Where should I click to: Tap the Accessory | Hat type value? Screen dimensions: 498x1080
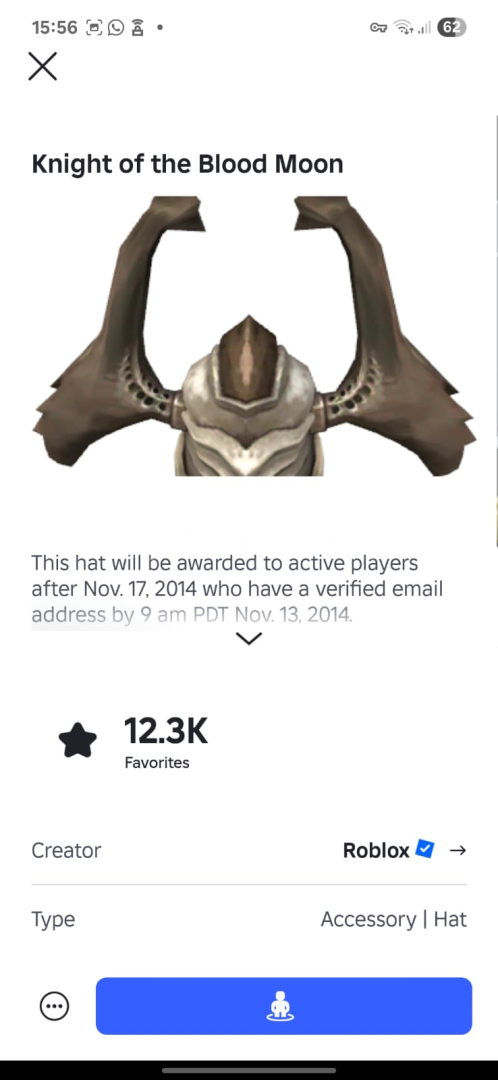(x=393, y=920)
